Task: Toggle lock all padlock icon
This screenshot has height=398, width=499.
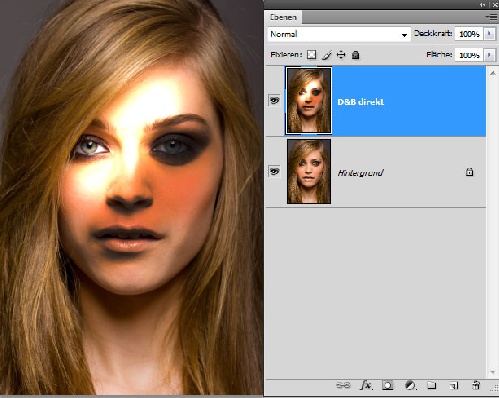Action: click(x=355, y=55)
